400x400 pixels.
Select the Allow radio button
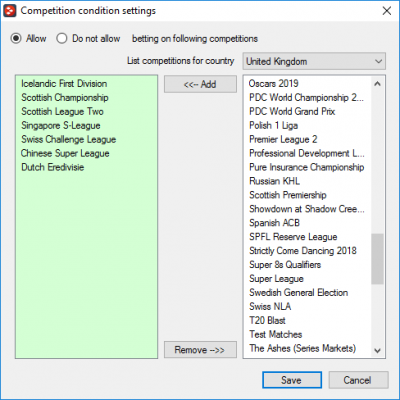click(16, 38)
